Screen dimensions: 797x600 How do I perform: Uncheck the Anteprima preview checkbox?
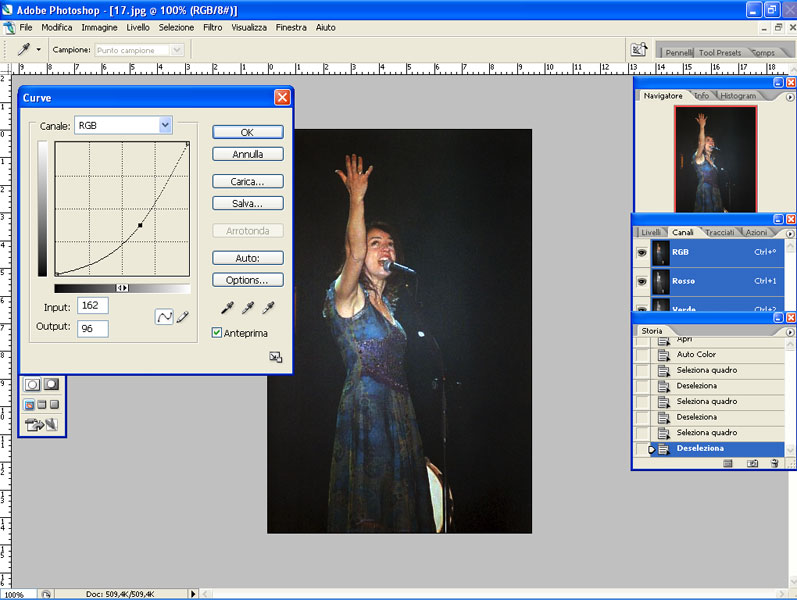click(x=217, y=333)
